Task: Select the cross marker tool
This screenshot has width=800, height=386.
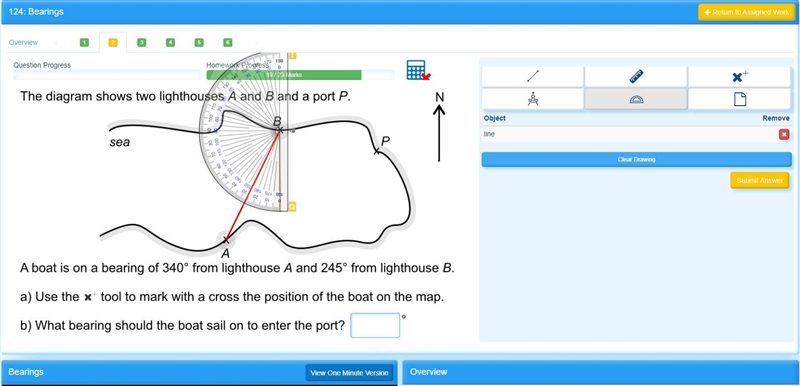Action: pyautogui.click(x=739, y=76)
